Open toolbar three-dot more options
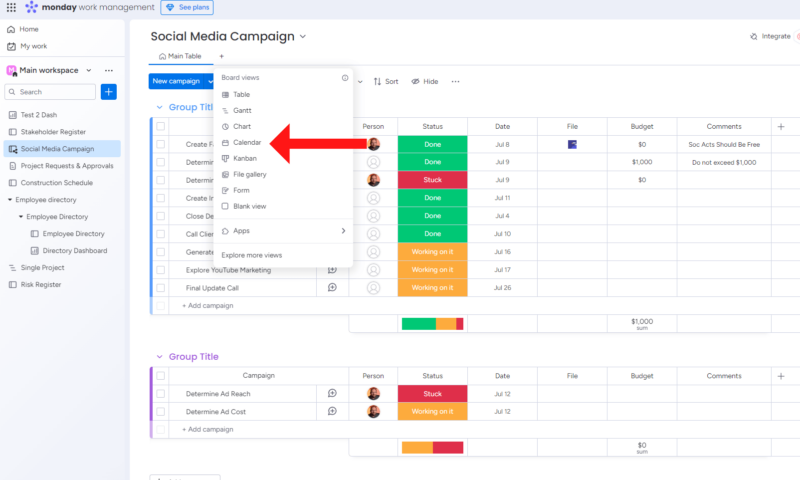 coord(455,82)
